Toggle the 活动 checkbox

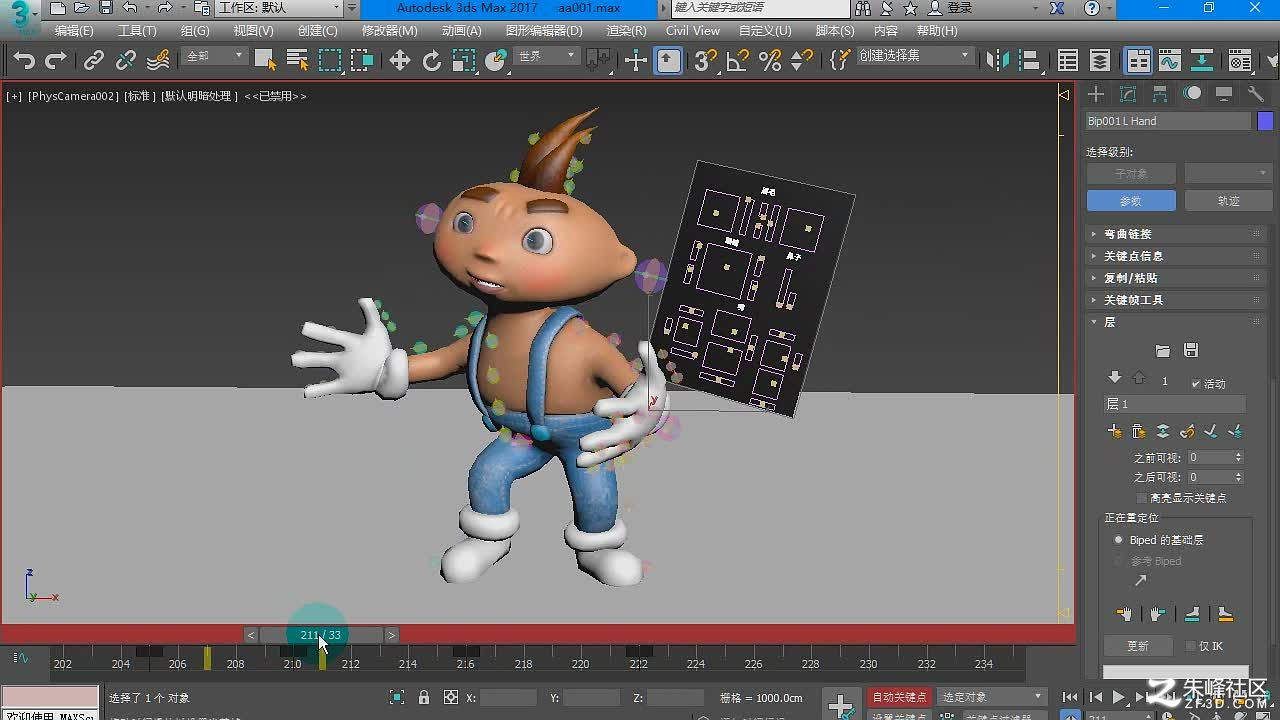tap(1196, 384)
